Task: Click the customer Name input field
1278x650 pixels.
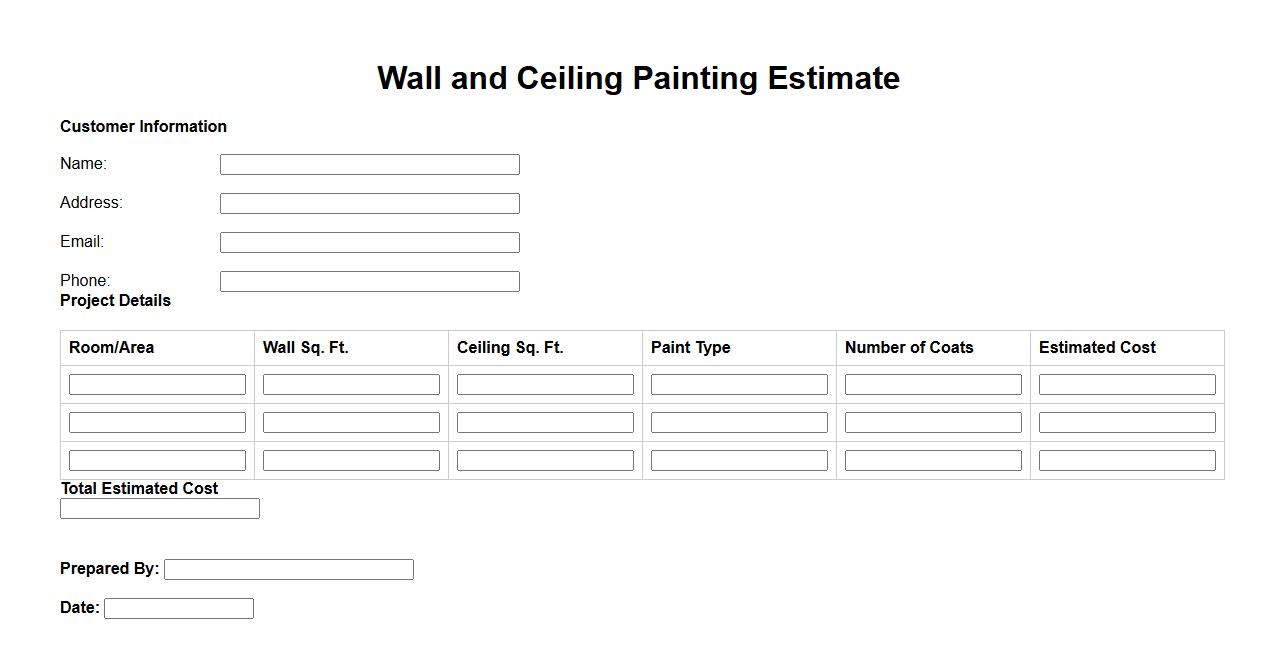Action: coord(369,165)
